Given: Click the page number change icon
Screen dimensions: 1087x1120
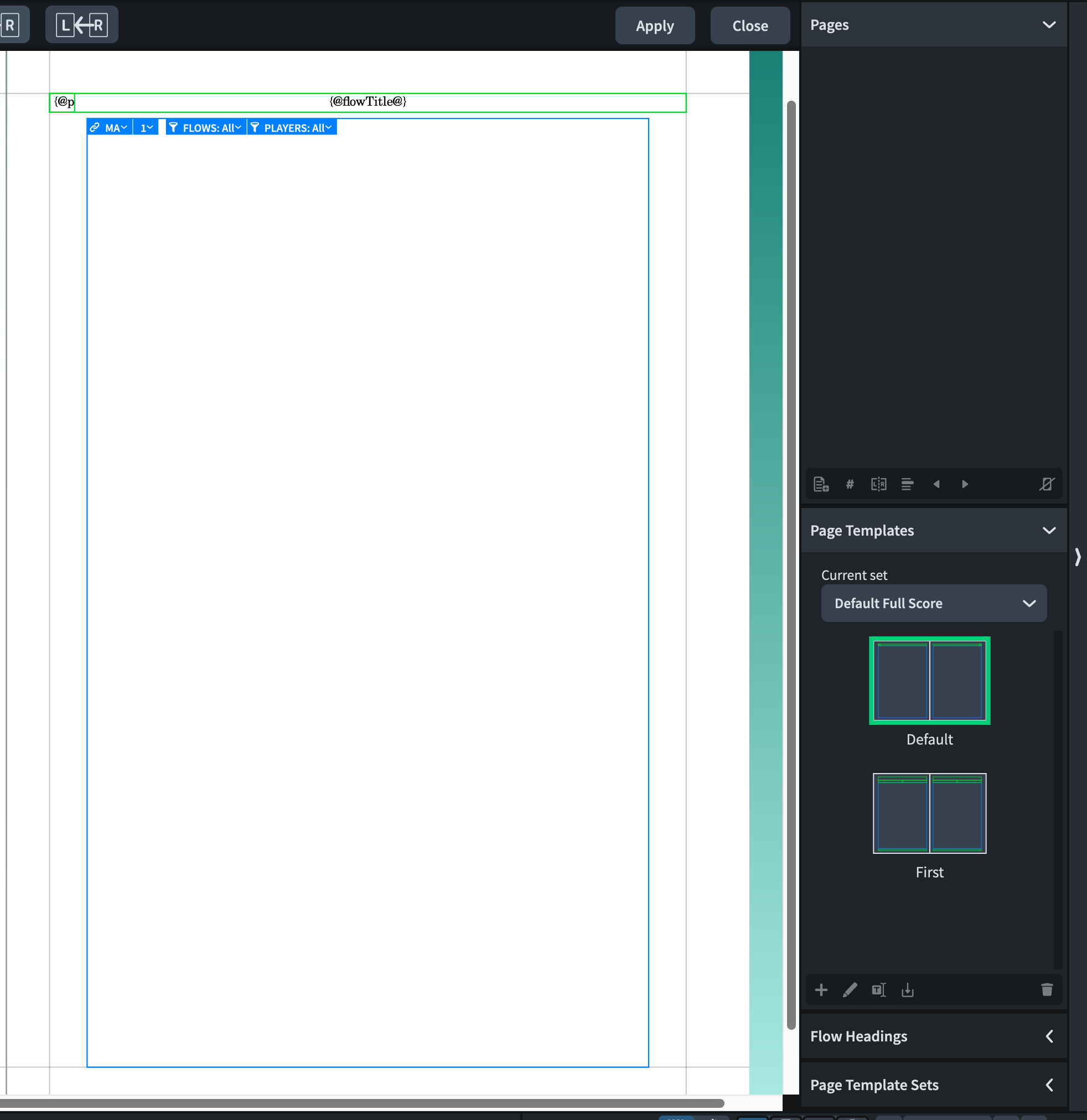Looking at the screenshot, I should tap(850, 485).
